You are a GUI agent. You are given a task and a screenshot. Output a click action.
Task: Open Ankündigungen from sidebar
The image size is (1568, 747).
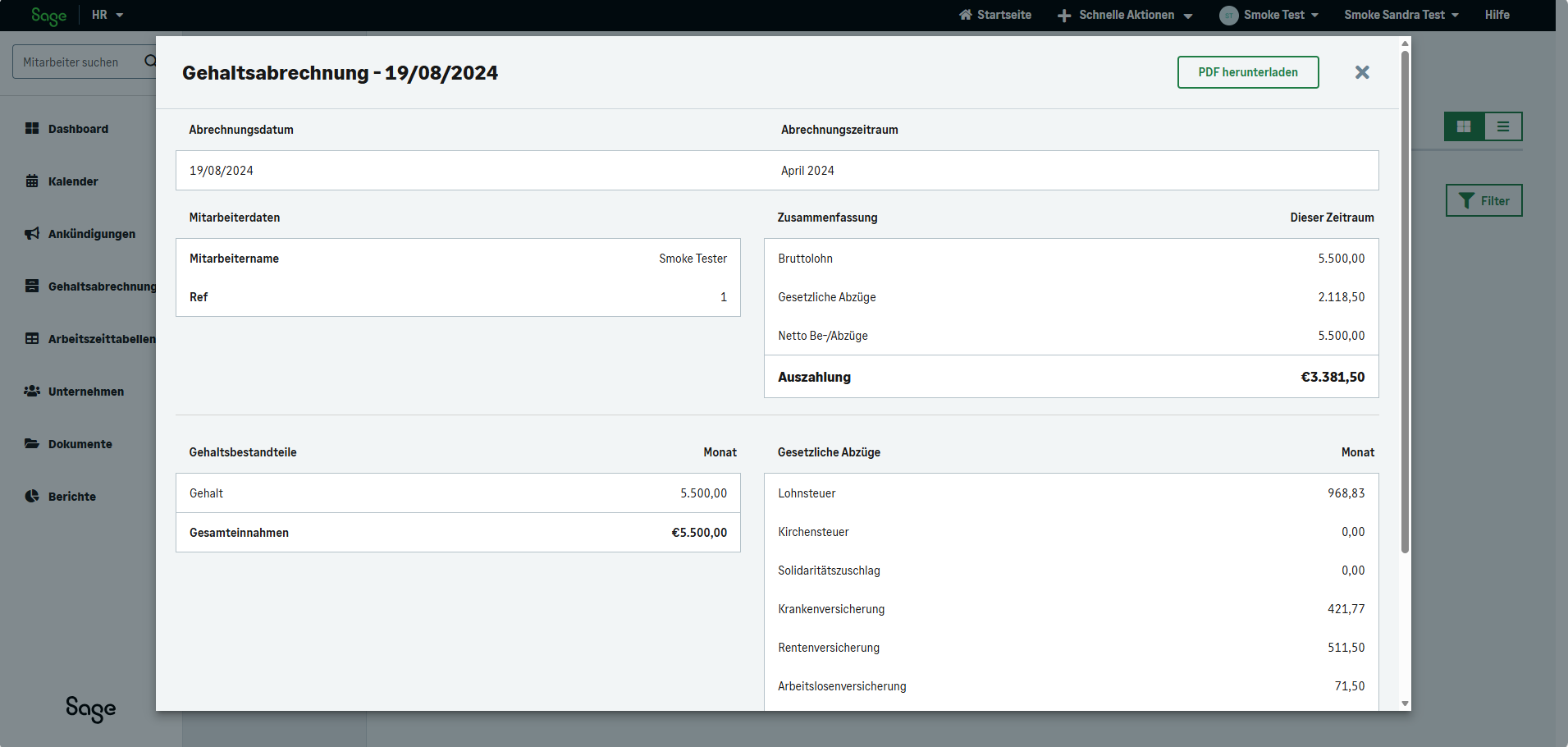(x=91, y=234)
